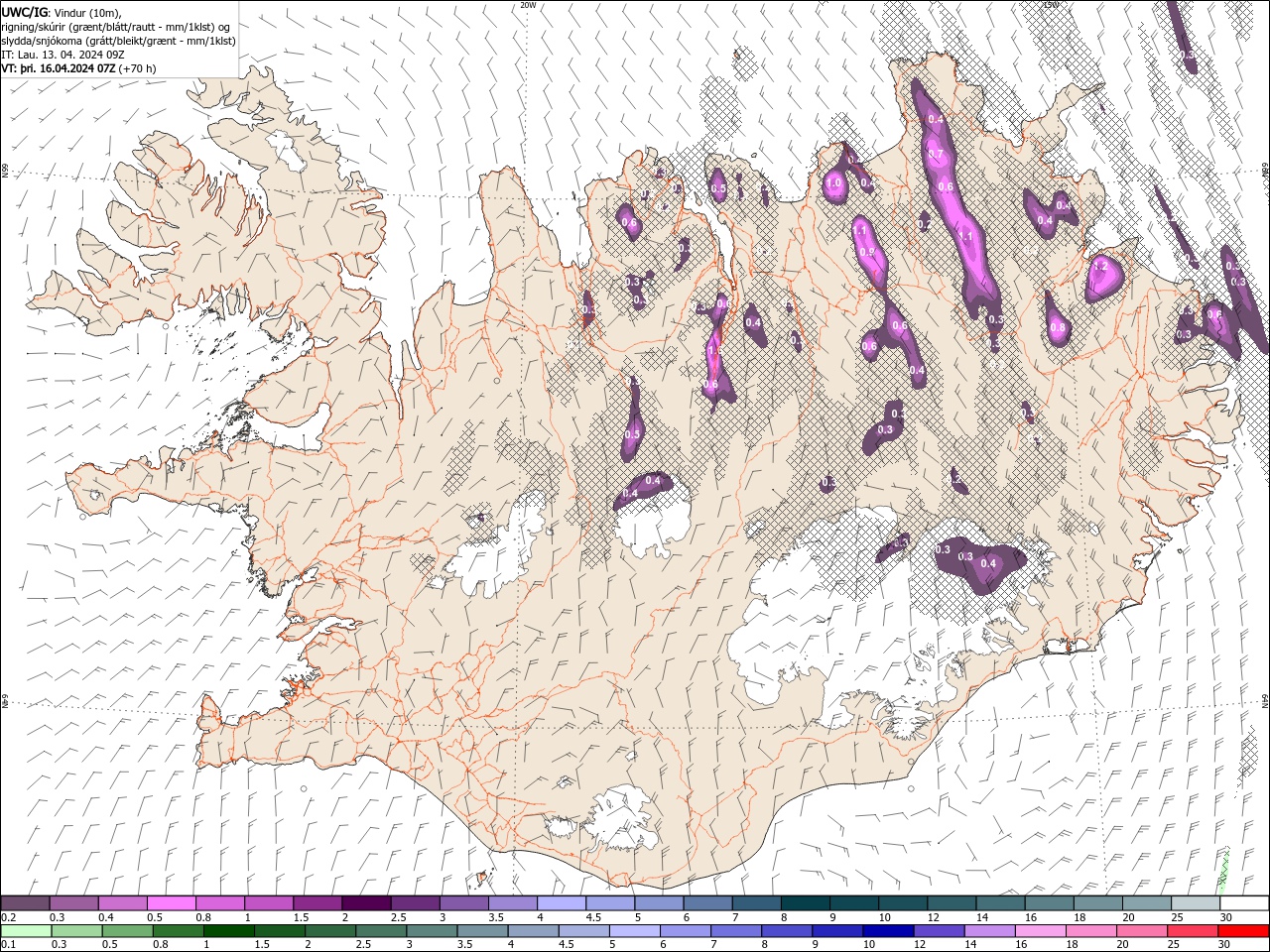The width and height of the screenshot is (1270, 952).
Task: Select the lower-row 1 dark green rain swatch
Action: pos(229,931)
